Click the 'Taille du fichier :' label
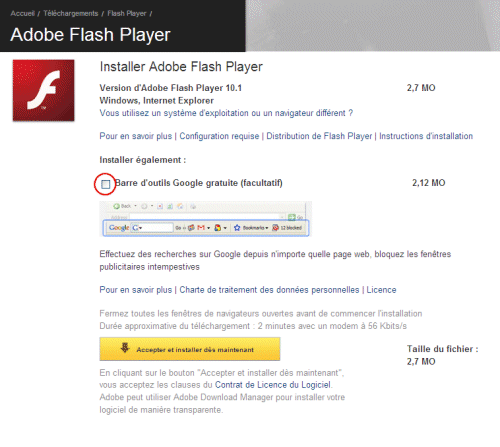This screenshot has width=500, height=447. click(442, 349)
